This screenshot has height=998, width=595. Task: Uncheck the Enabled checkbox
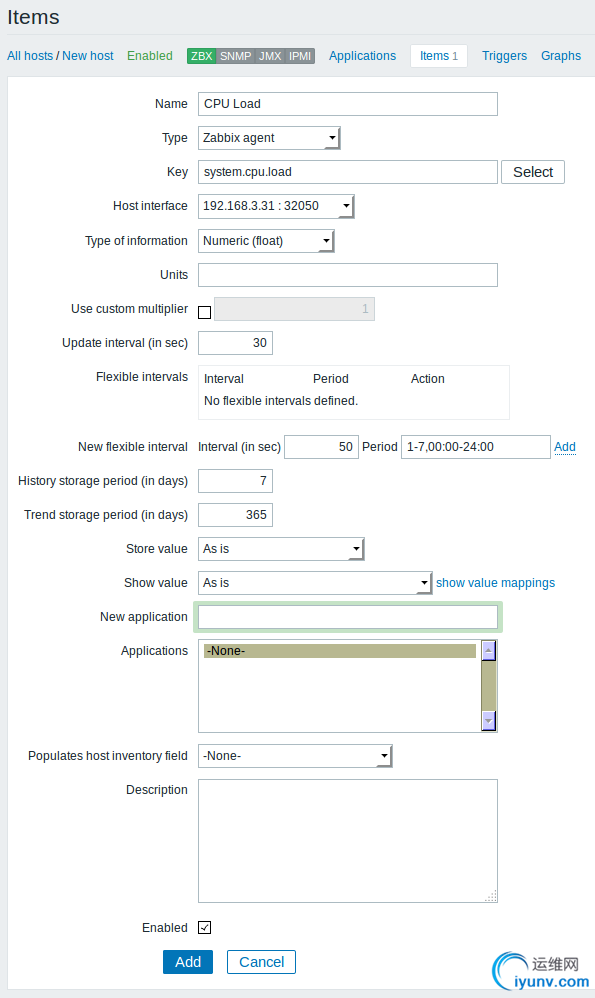coord(204,927)
